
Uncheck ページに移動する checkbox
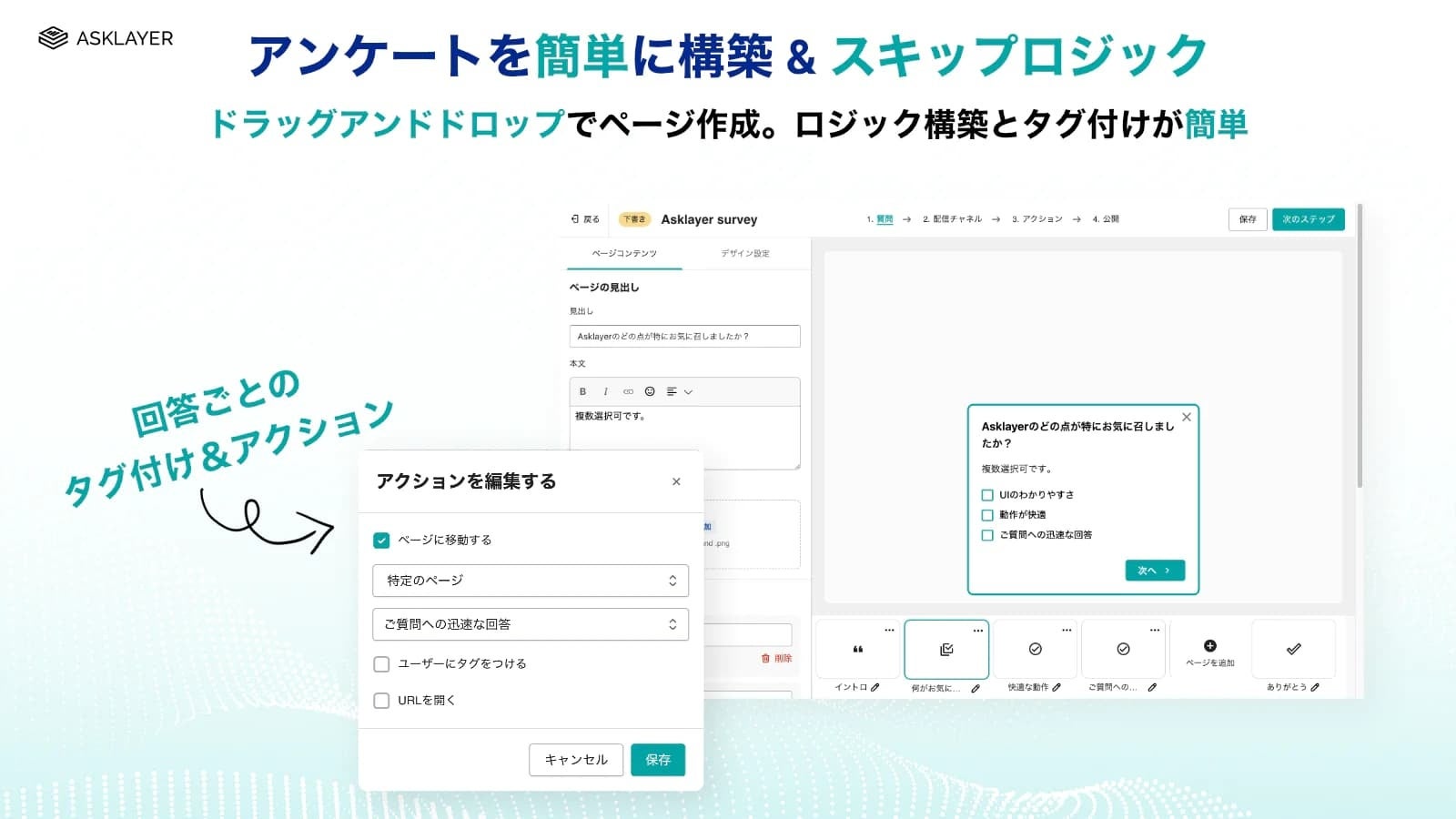[x=381, y=541]
